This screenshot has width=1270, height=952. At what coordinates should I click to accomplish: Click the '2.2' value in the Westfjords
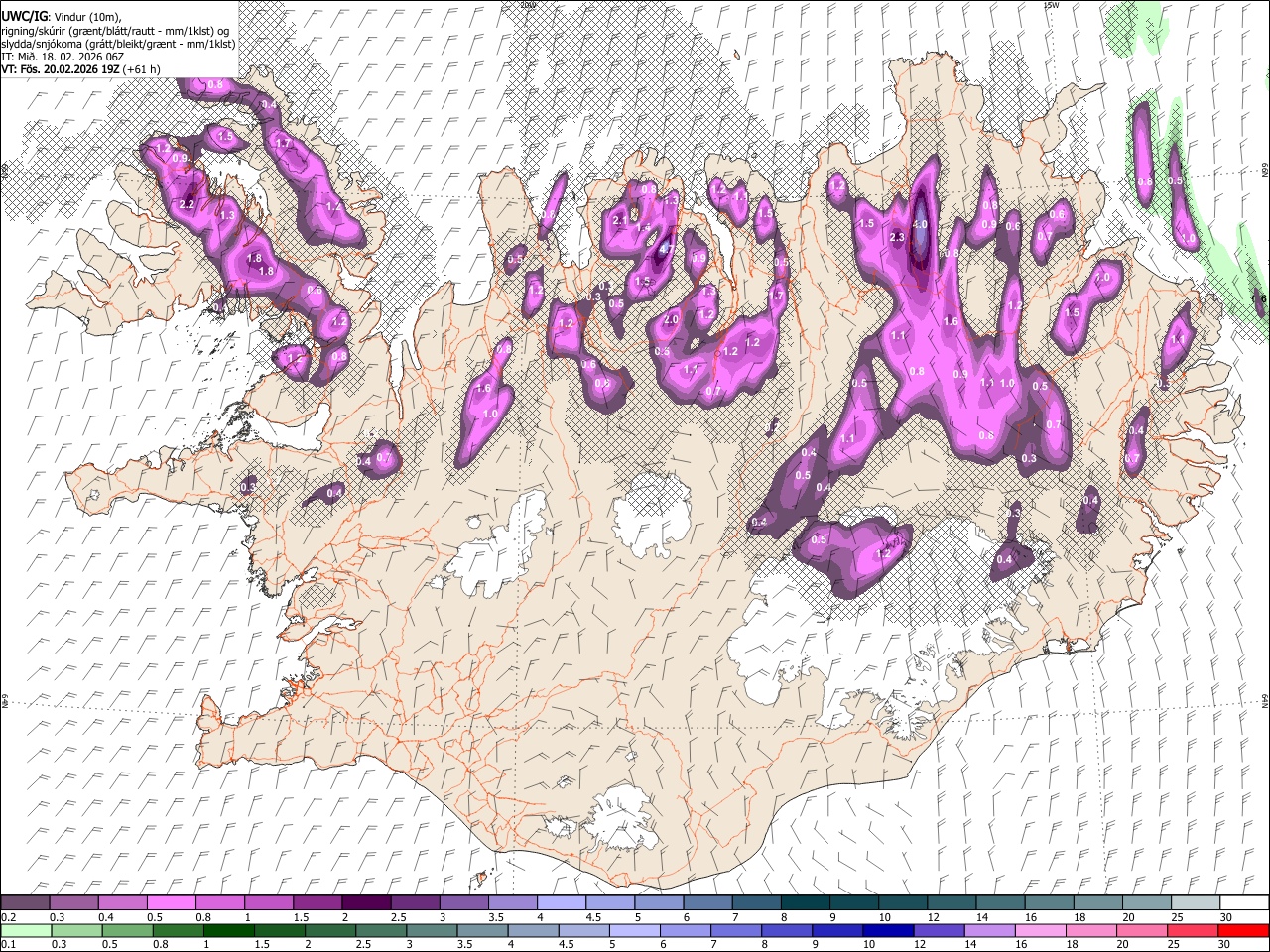[x=187, y=204]
